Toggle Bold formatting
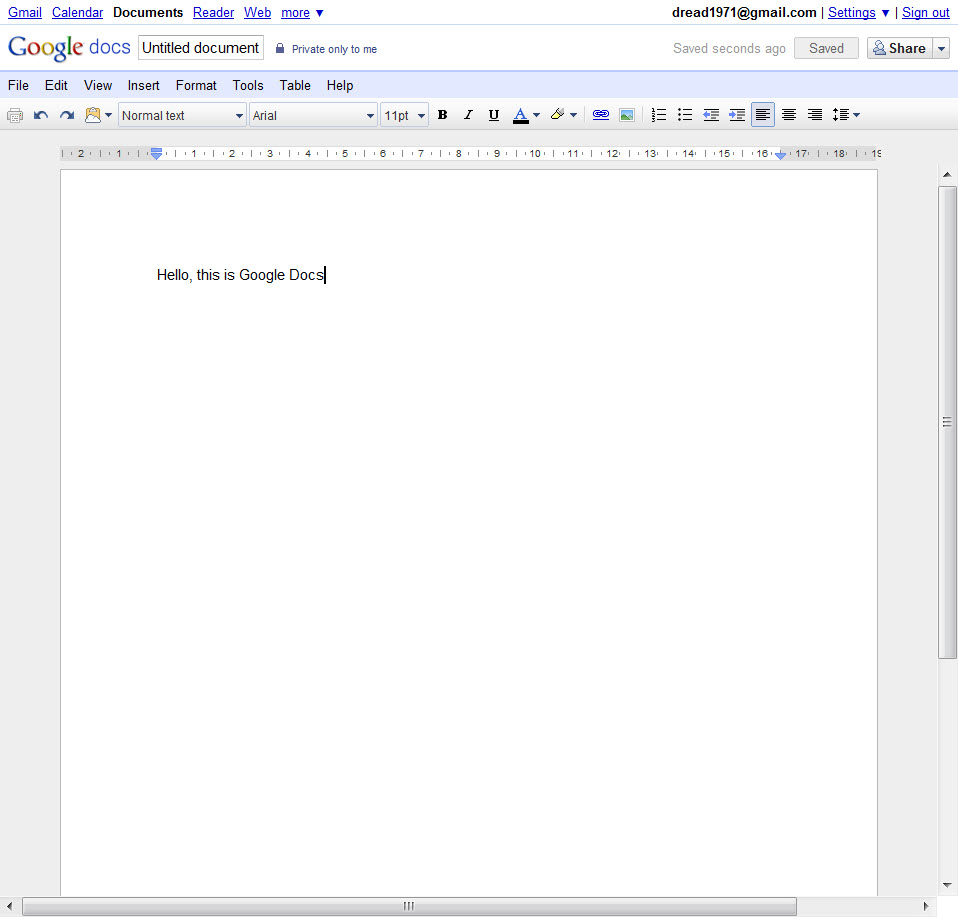Viewport: 958px width, 917px height. 442,115
